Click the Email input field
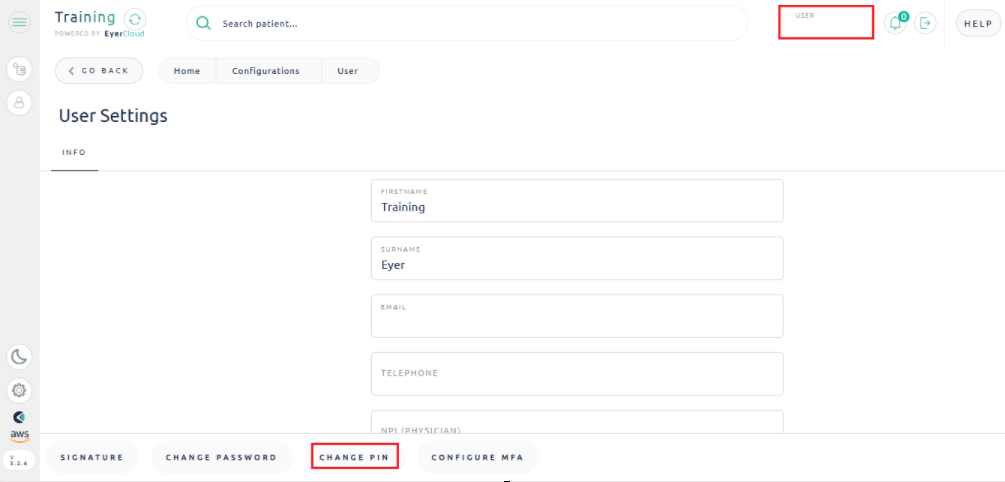 click(577, 322)
